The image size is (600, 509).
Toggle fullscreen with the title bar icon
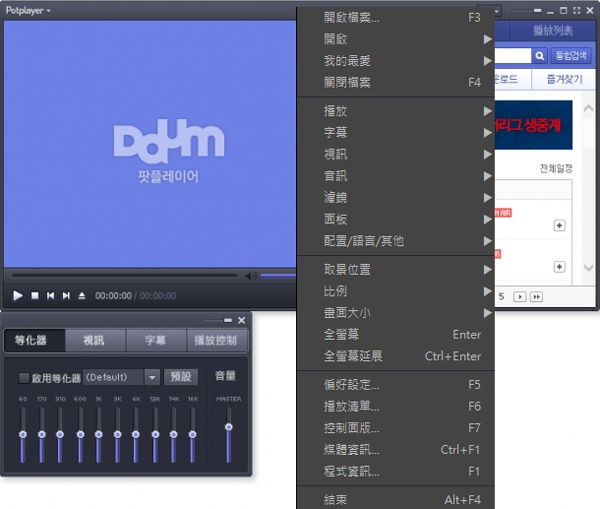(x=577, y=11)
